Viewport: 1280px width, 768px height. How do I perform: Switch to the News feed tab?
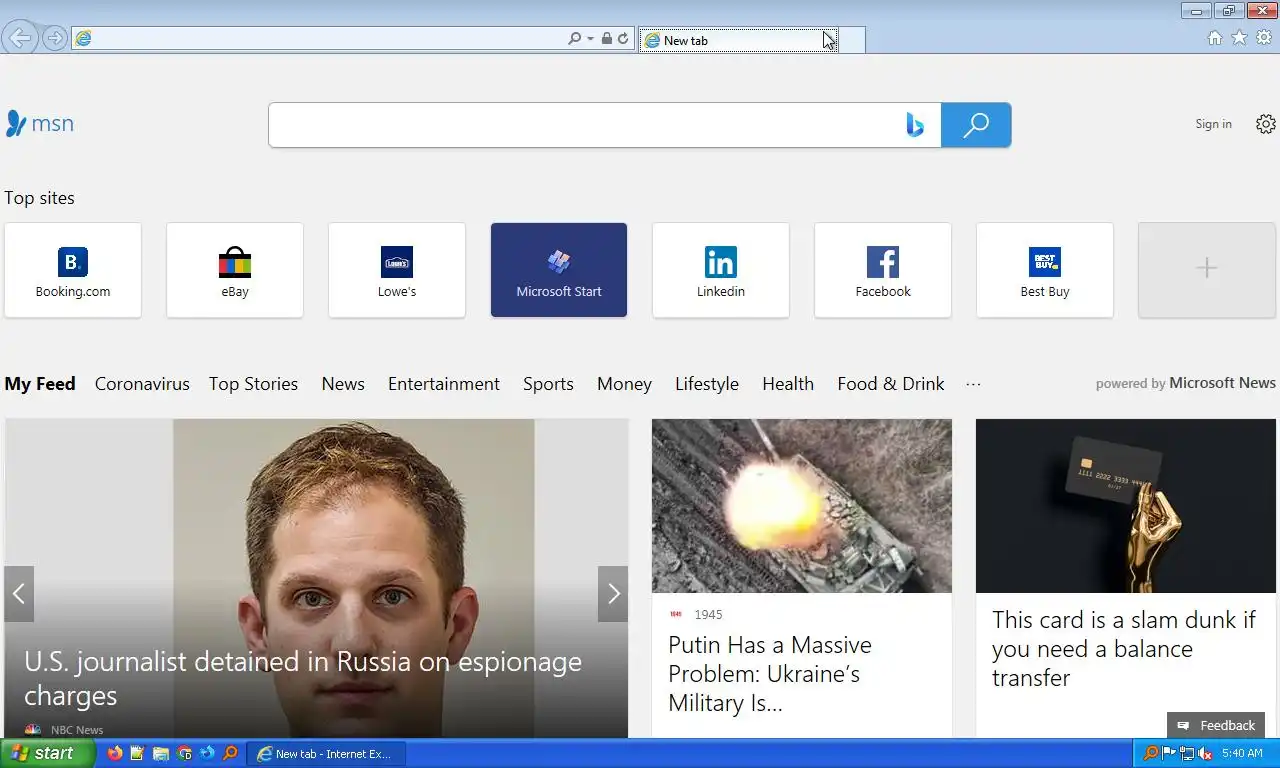[x=343, y=384]
